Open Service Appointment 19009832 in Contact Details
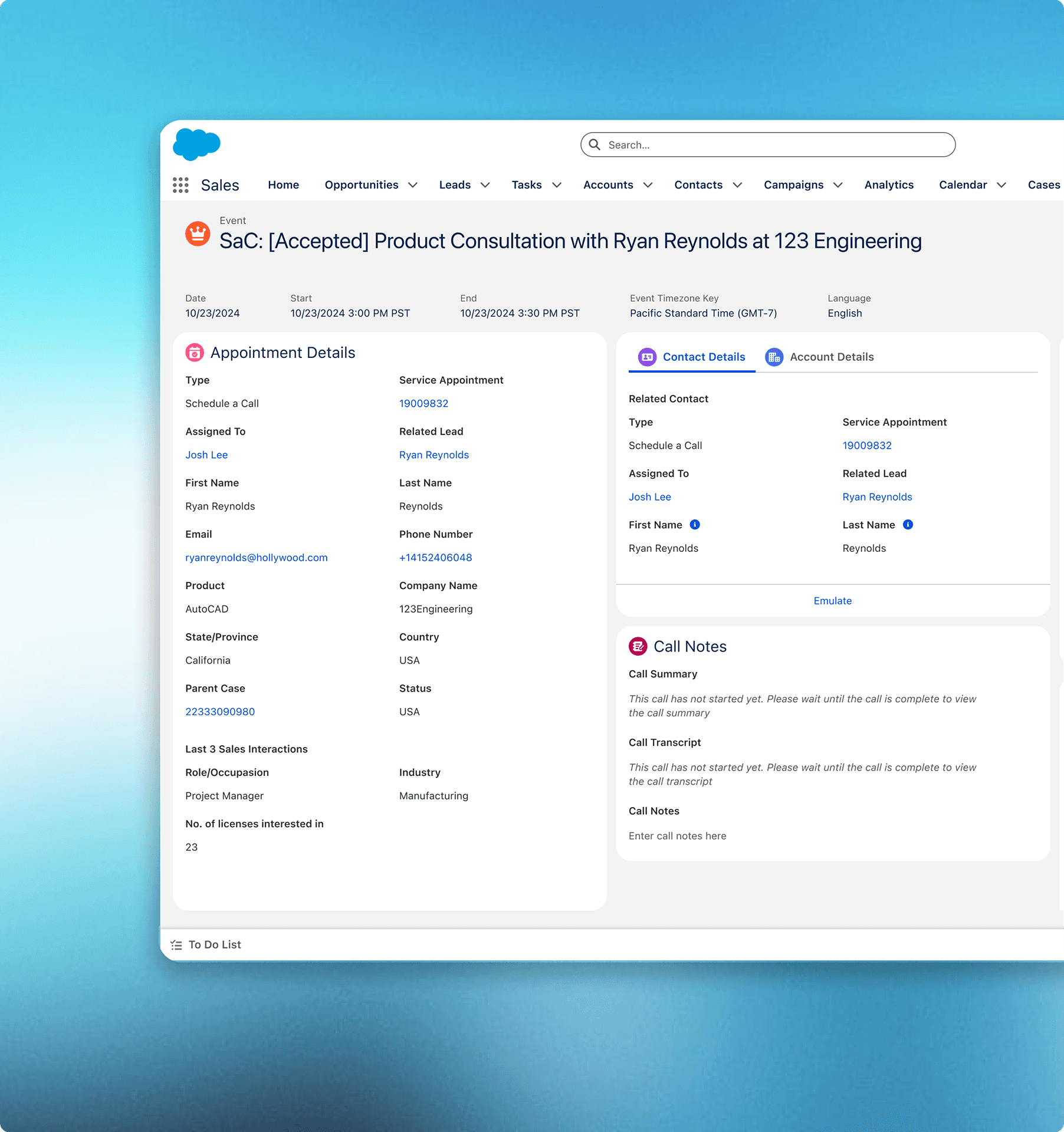This screenshot has height=1132, width=1064. click(x=867, y=446)
